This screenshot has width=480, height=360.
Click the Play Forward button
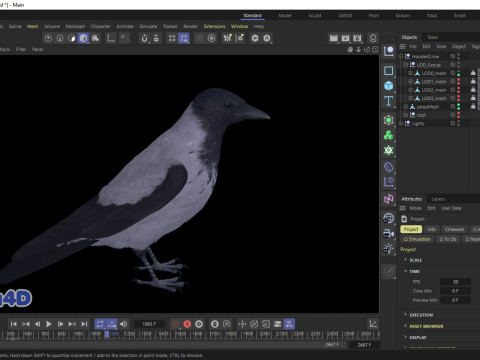click(x=49, y=324)
